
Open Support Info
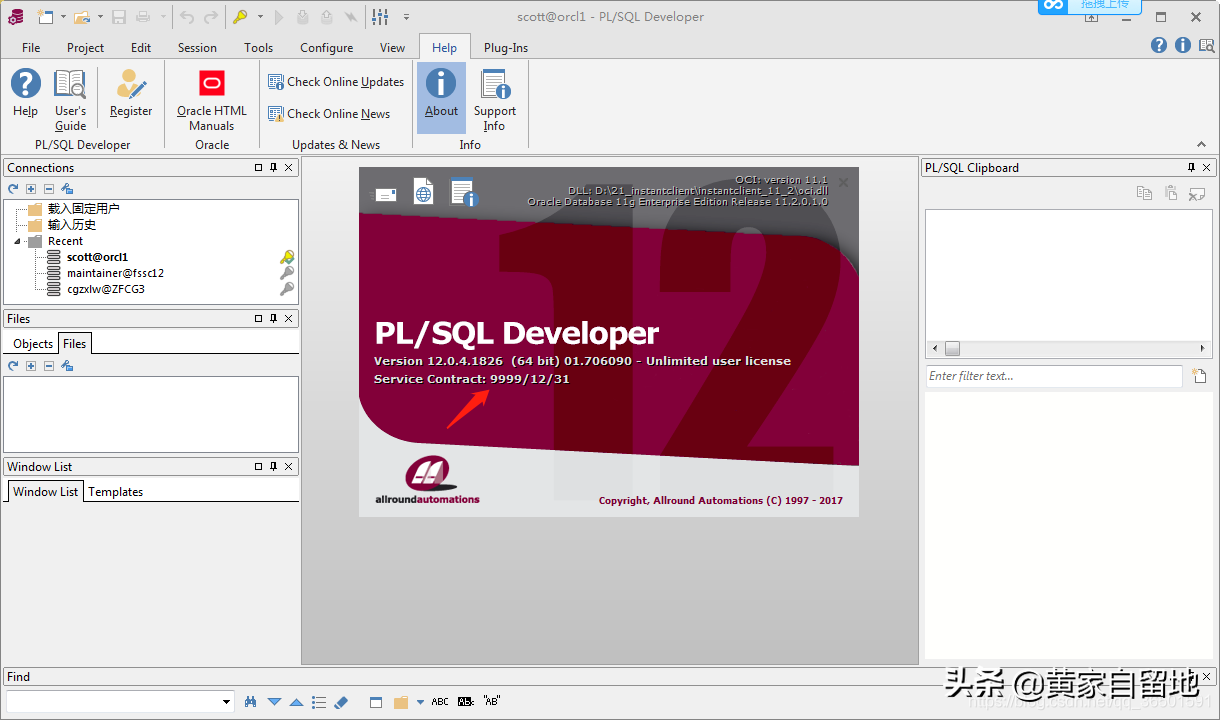(495, 99)
